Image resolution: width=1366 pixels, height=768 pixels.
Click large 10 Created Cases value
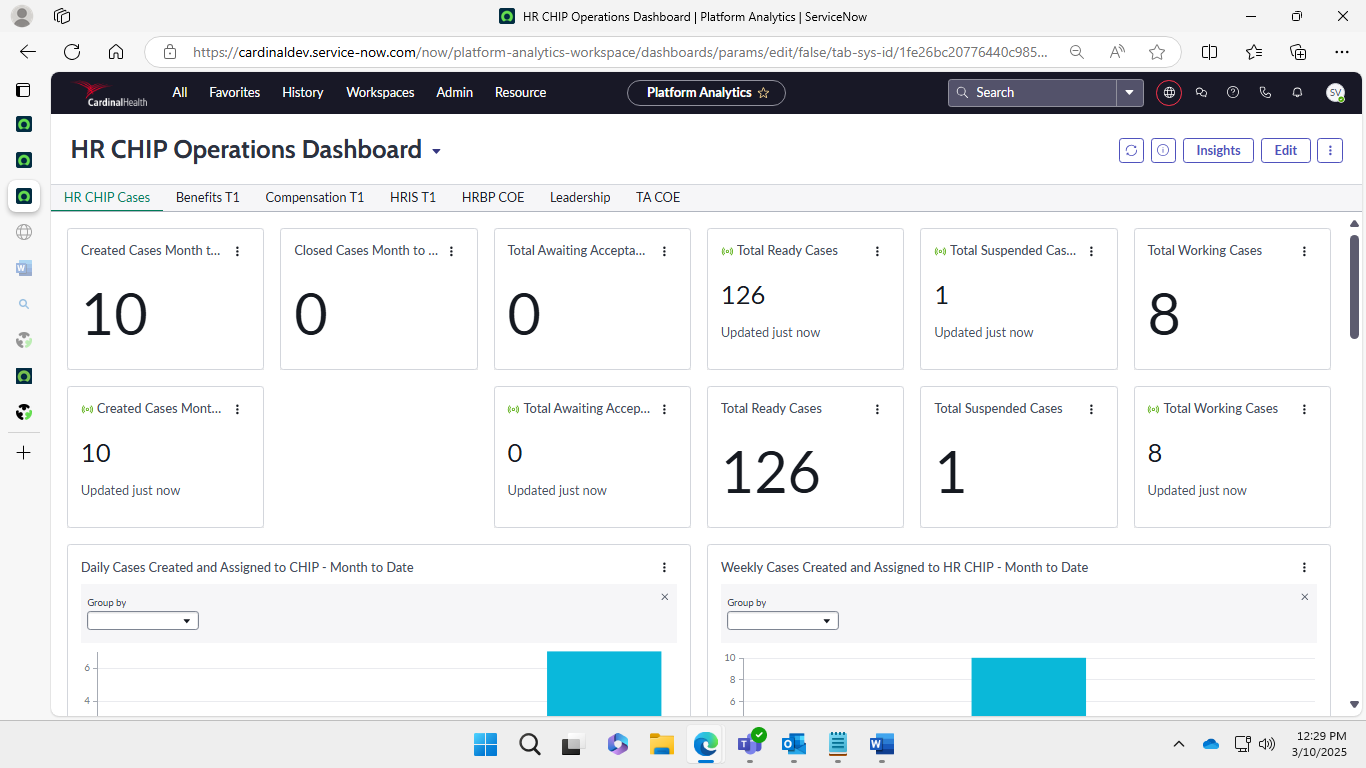click(115, 314)
